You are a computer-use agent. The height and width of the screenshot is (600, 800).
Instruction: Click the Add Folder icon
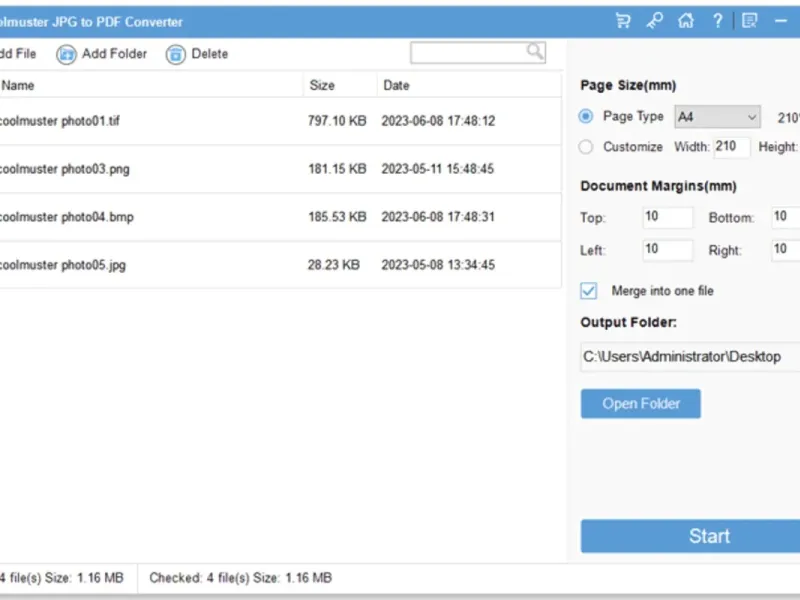point(66,54)
